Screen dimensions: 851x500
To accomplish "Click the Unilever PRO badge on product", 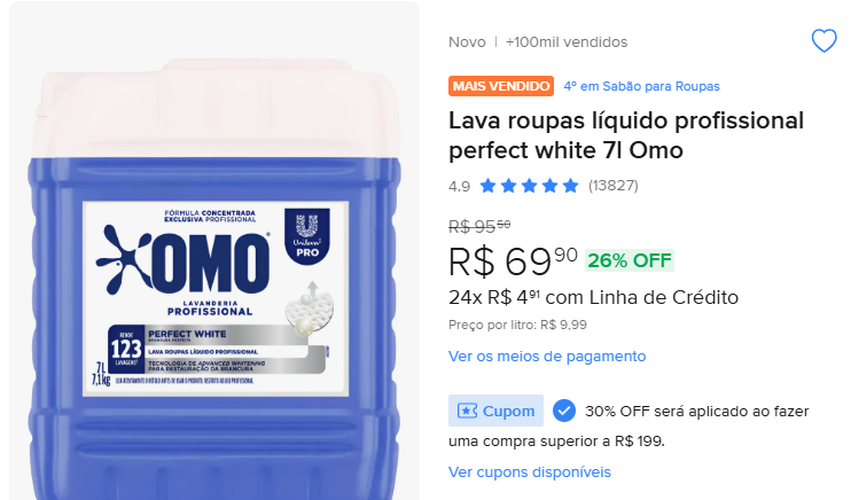I will (x=307, y=236).
